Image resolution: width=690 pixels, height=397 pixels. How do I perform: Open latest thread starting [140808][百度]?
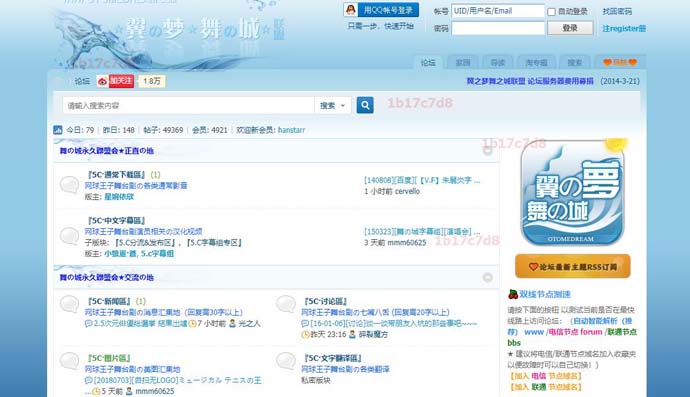[422, 180]
